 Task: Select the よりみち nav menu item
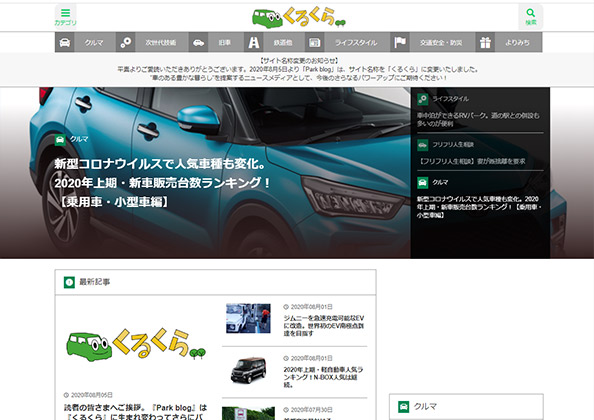pos(517,42)
